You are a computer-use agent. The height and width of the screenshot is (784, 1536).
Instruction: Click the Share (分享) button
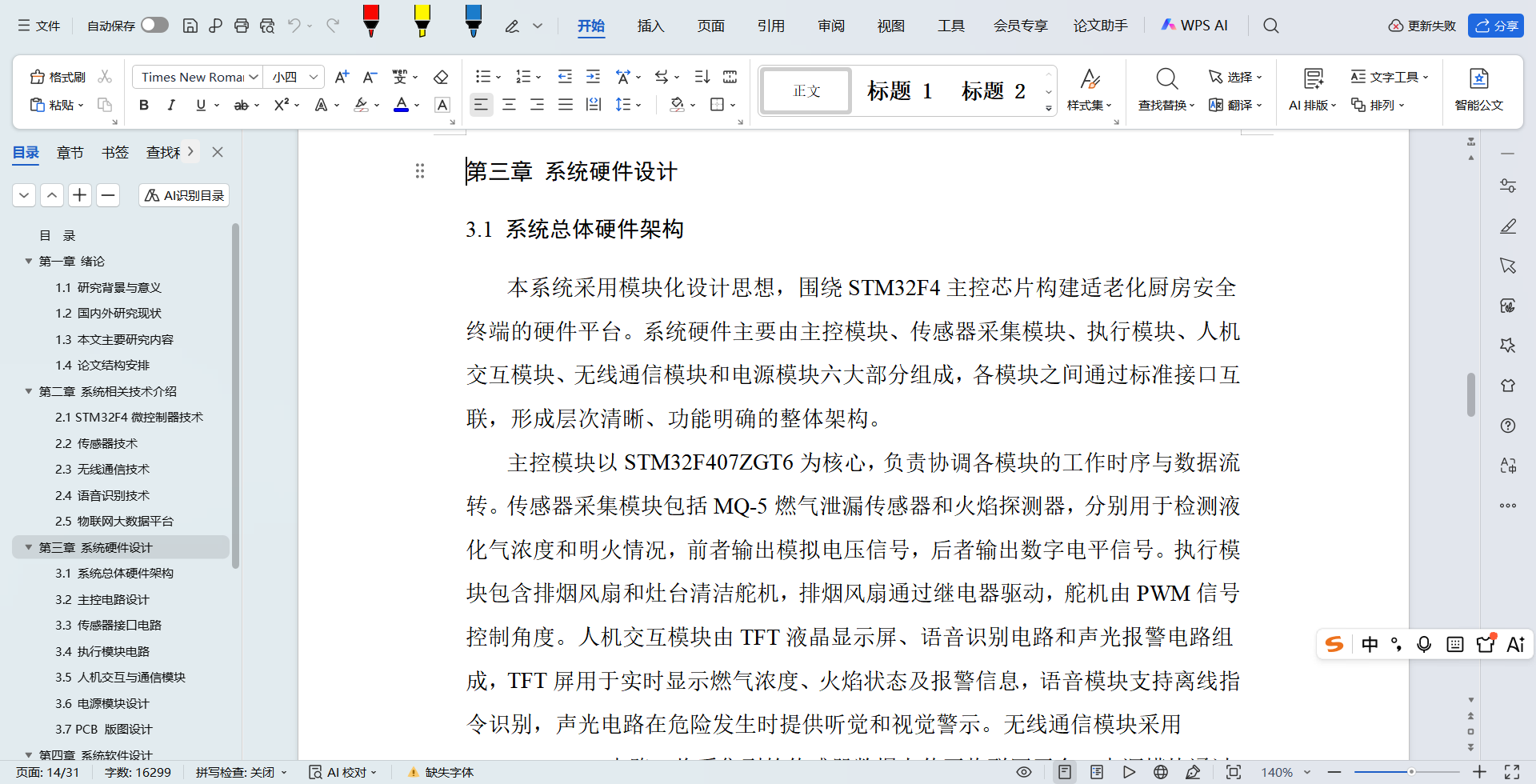coord(1496,26)
